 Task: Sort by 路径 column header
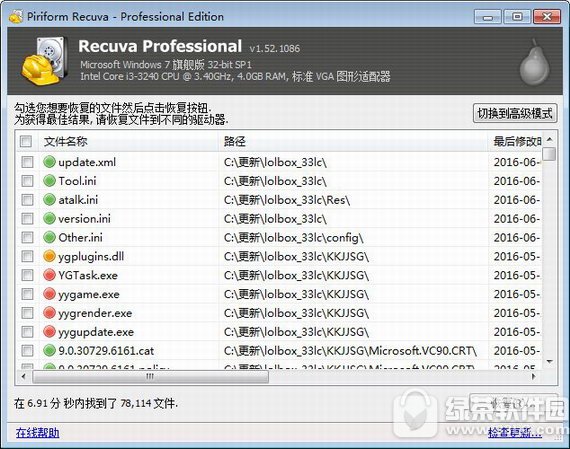(353, 141)
